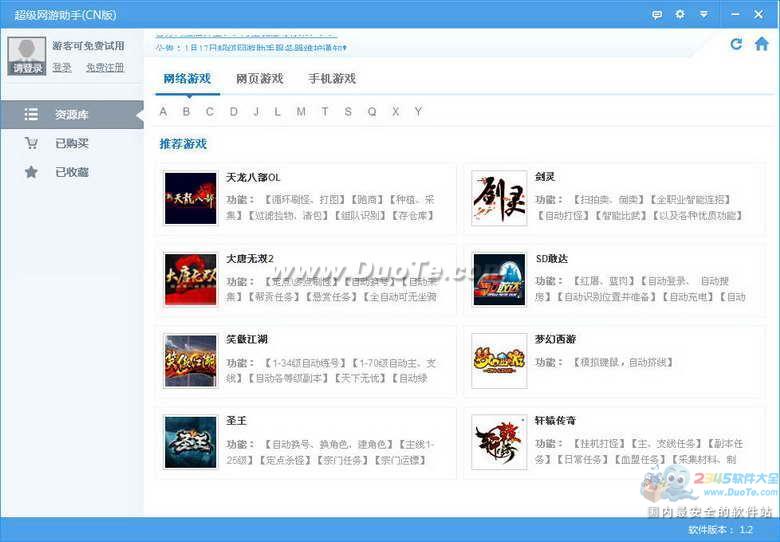Filter games by letter X
The width and height of the screenshot is (780, 542).
click(395, 112)
